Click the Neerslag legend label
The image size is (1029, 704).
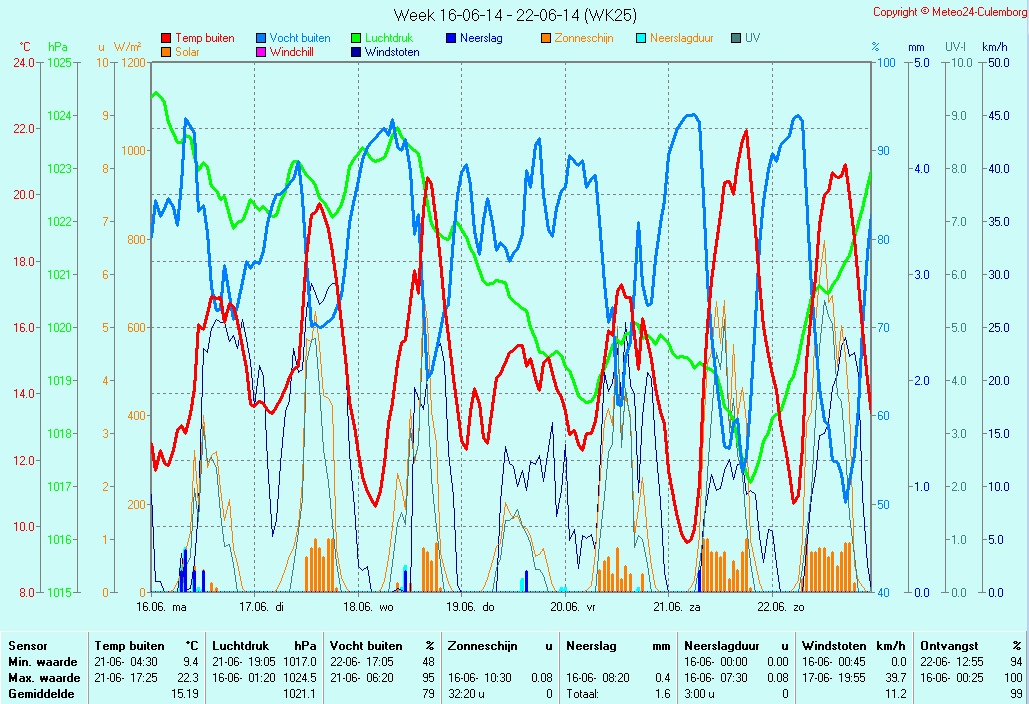[481, 39]
